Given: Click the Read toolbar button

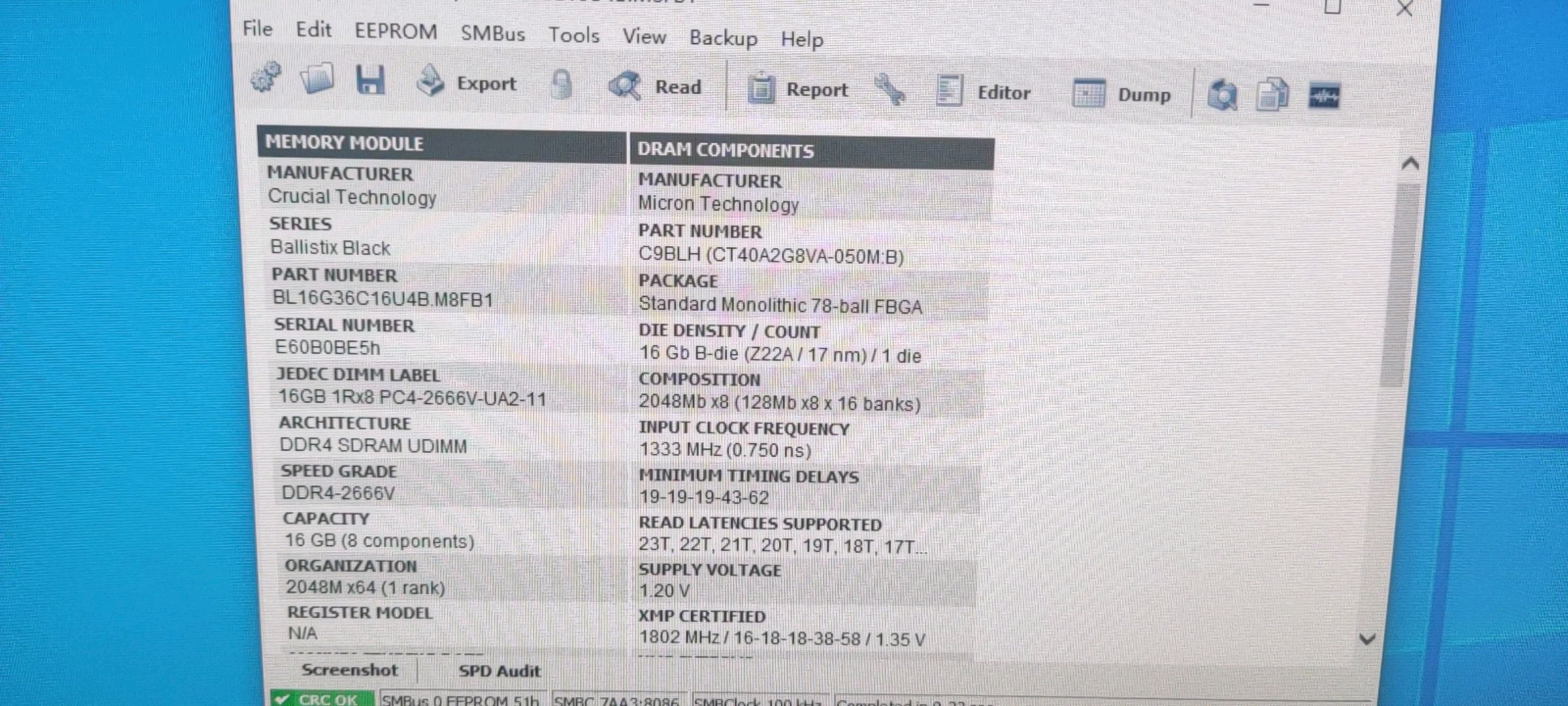Looking at the screenshot, I should 655,86.
